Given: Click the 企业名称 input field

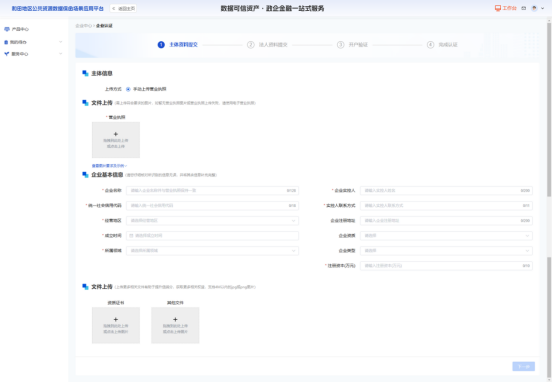Looking at the screenshot, I should click(x=212, y=190).
